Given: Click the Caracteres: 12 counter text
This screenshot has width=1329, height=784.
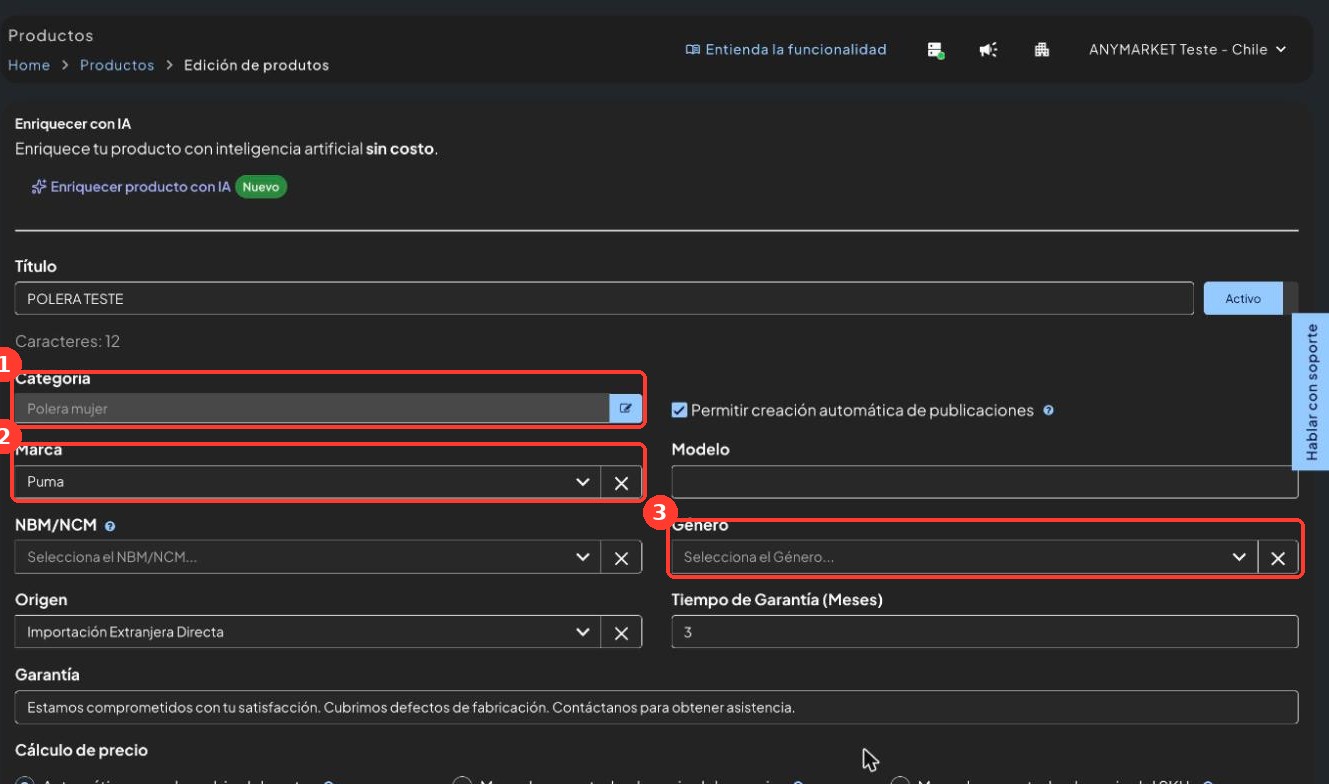Looking at the screenshot, I should (67, 341).
